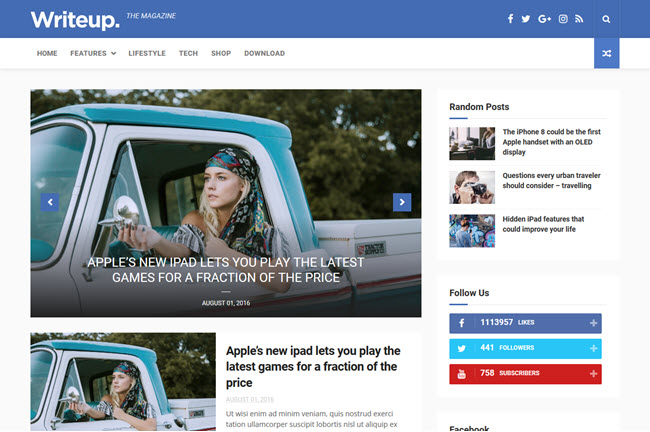Open the Tech menu item
The image size is (650, 432).
(188, 53)
